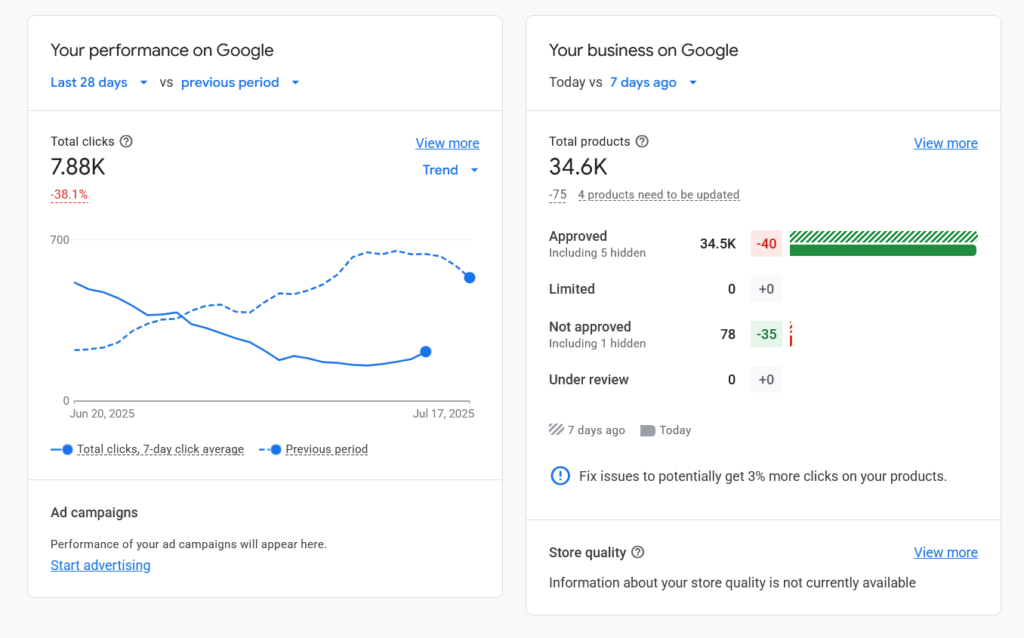
Task: Open View more for Total clicks
Action: point(447,144)
